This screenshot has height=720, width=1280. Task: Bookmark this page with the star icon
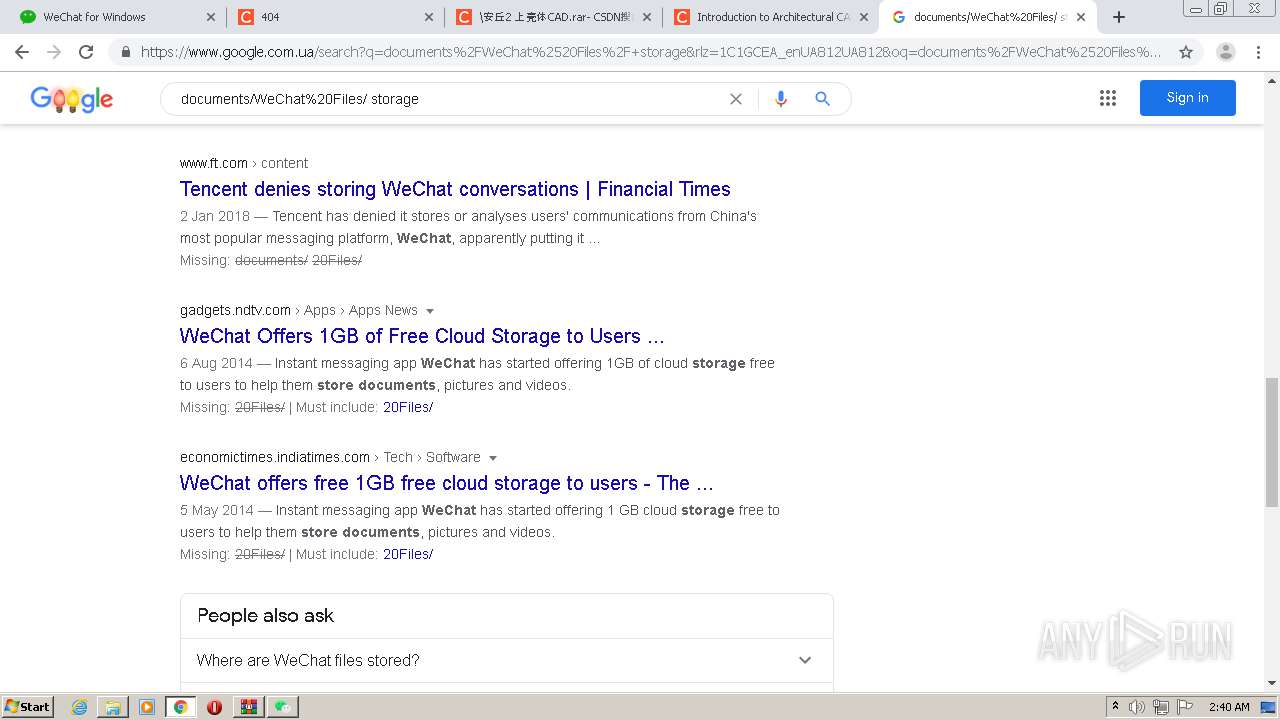click(1186, 52)
